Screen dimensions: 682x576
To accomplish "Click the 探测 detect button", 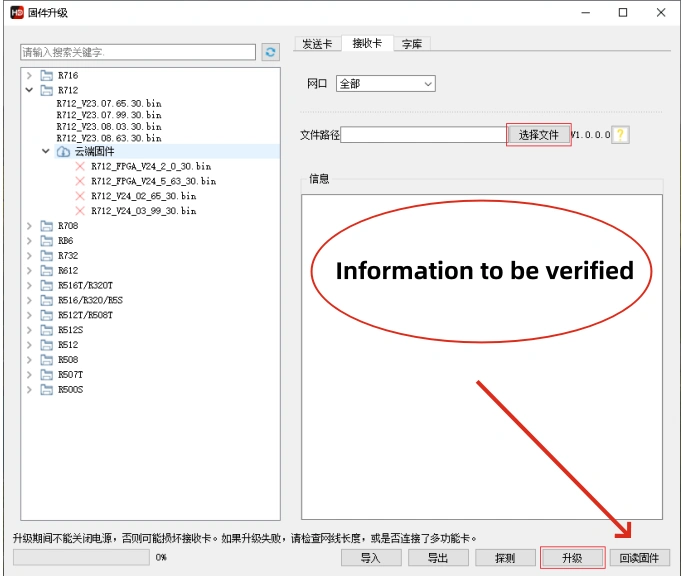I will (x=505, y=558).
